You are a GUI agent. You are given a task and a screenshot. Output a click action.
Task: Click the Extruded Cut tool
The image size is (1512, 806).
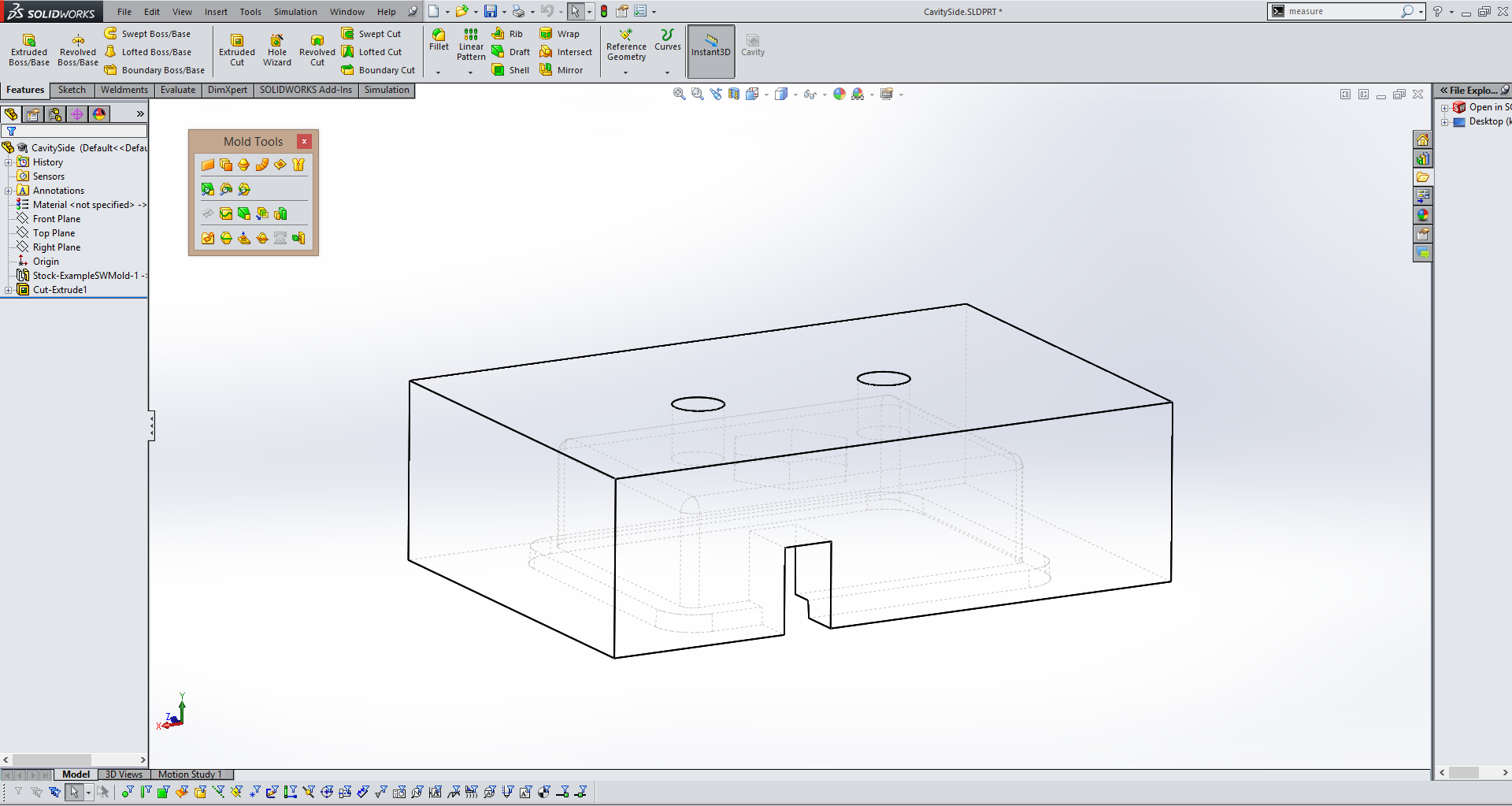[237, 50]
